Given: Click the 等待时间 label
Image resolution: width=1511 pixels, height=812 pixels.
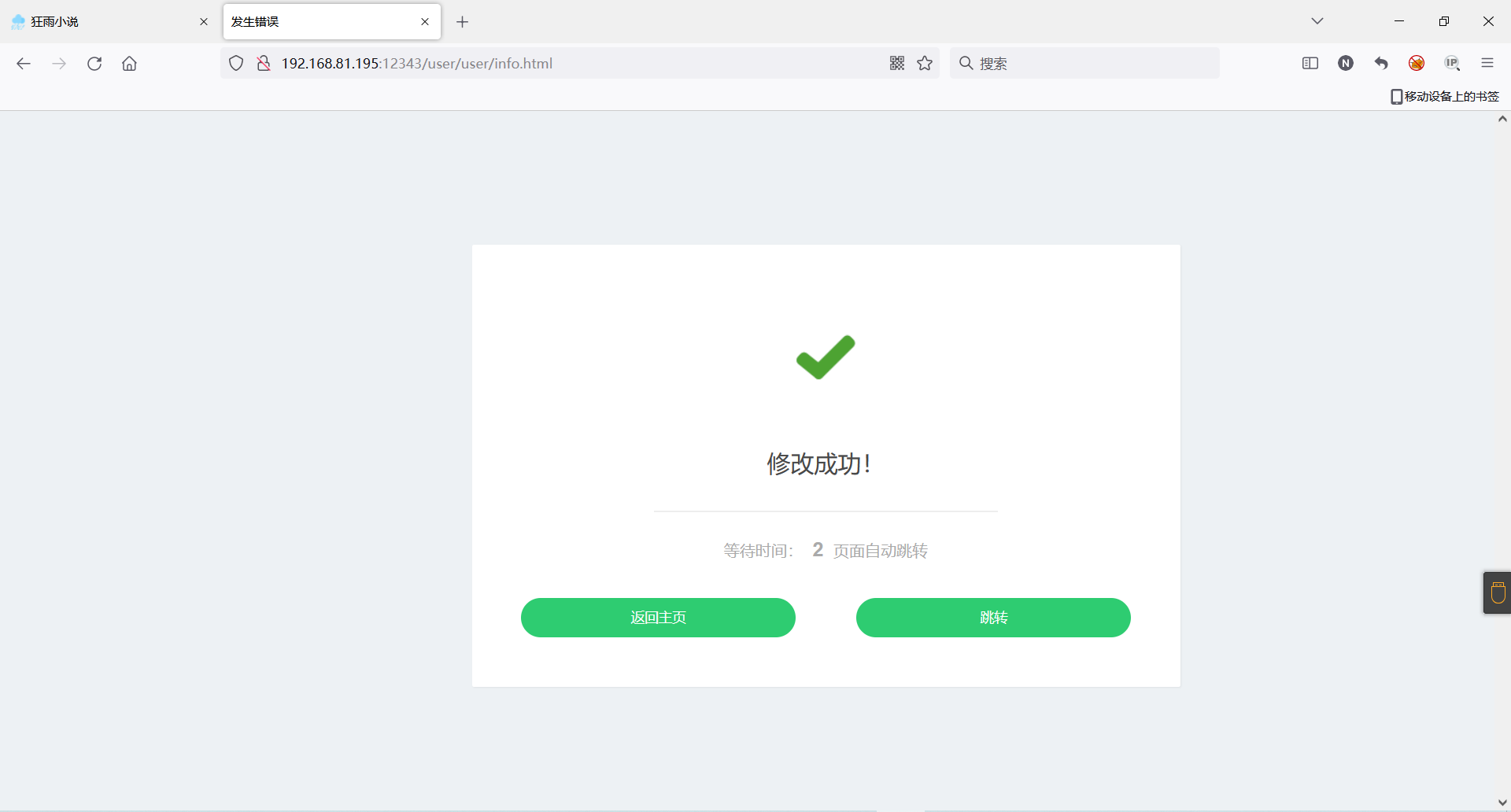Looking at the screenshot, I should click(x=758, y=551).
